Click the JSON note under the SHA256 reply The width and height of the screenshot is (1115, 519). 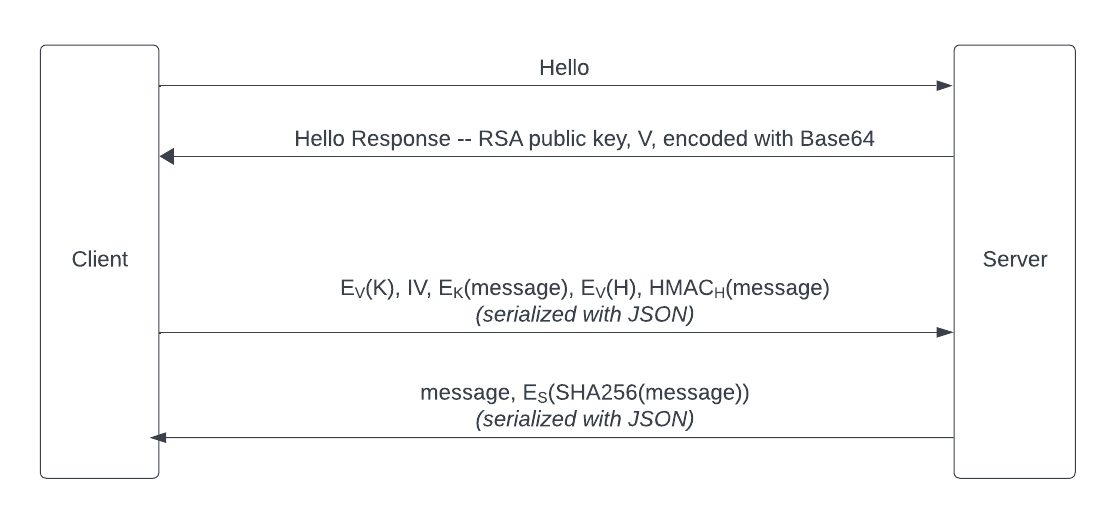tap(585, 419)
